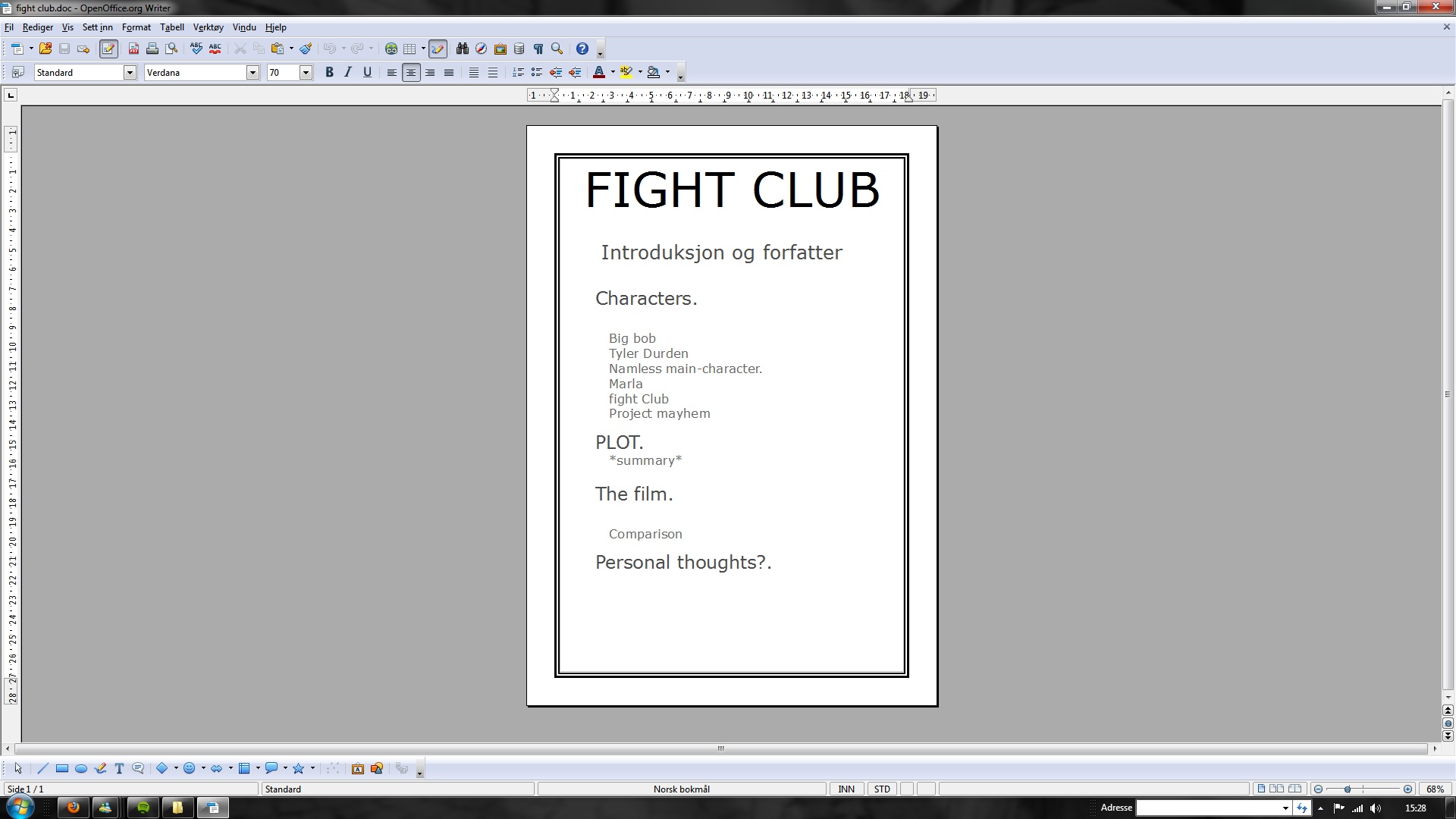Expand the paragraph style dropdown
Viewport: 1456px width, 819px height.
[x=130, y=72]
